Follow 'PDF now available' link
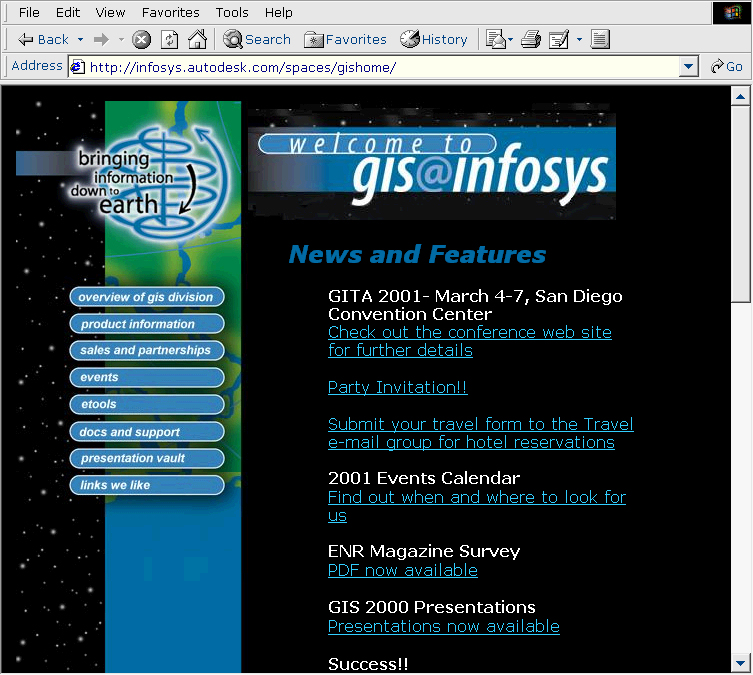Image resolution: width=753 pixels, height=675 pixels. tap(402, 570)
